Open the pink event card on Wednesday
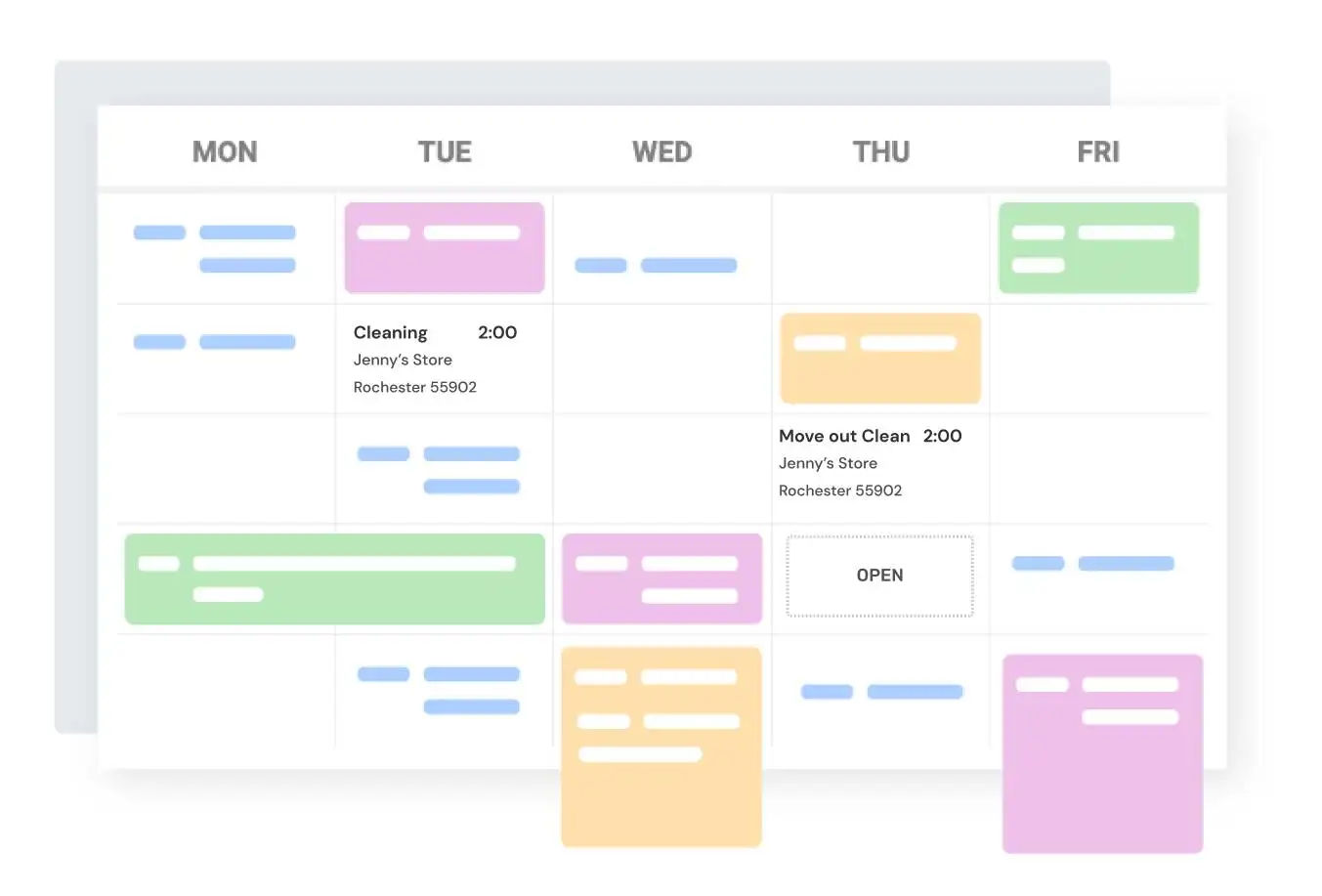 click(x=662, y=578)
